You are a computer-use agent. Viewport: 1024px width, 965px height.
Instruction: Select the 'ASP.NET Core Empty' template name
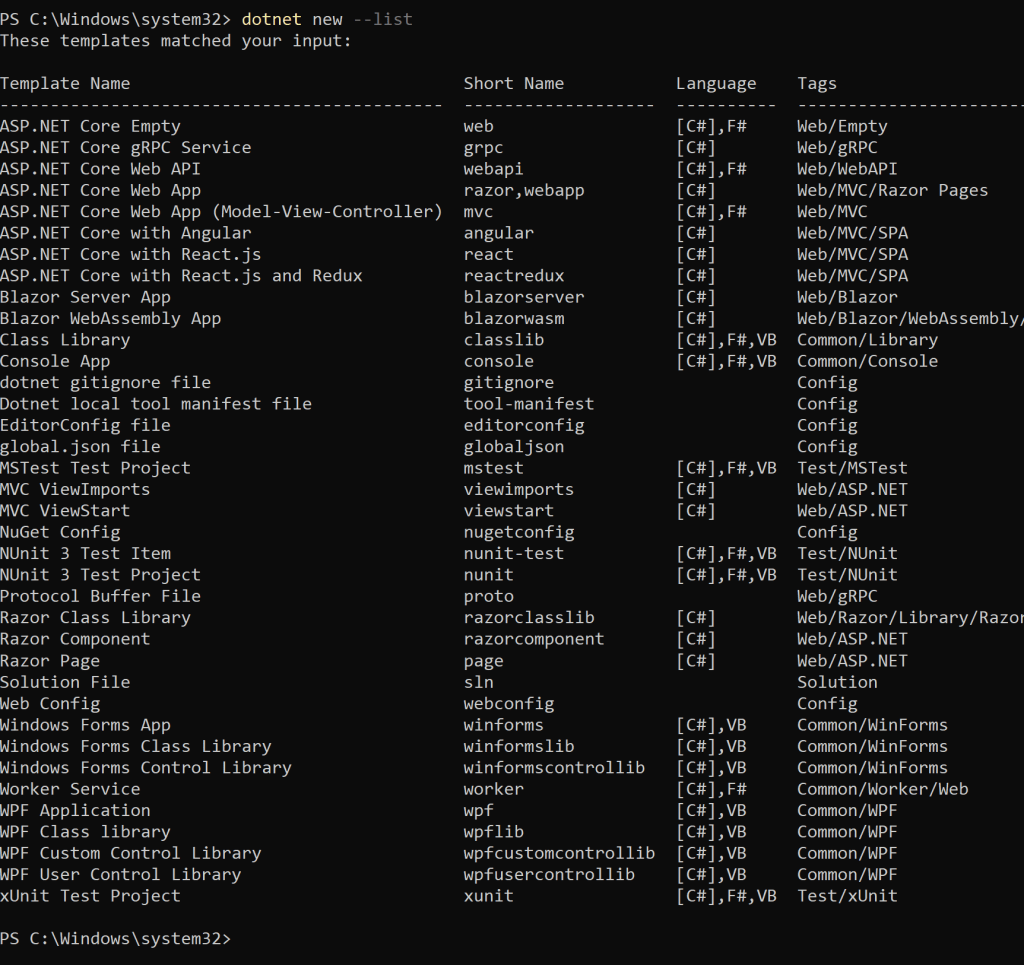(x=90, y=127)
